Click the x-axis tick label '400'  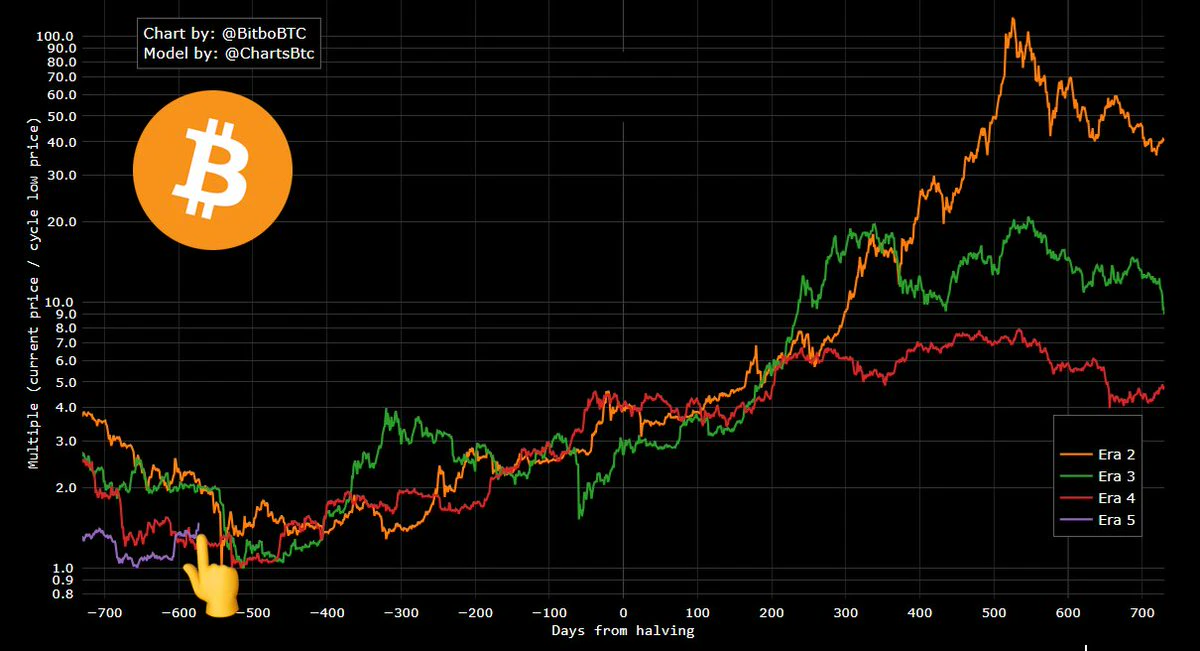[x=920, y=612]
